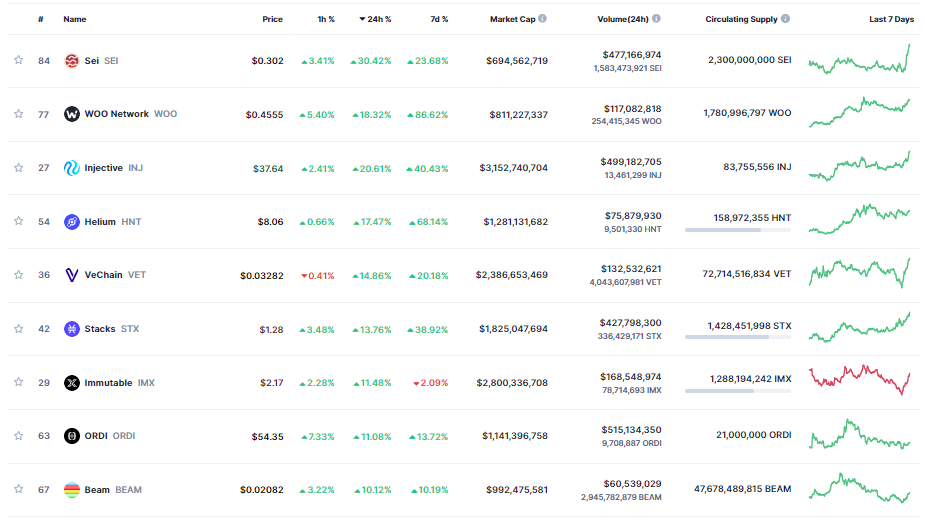This screenshot has height=522, width=925.
Task: Favorite Helium using star icon
Action: pos(18,221)
